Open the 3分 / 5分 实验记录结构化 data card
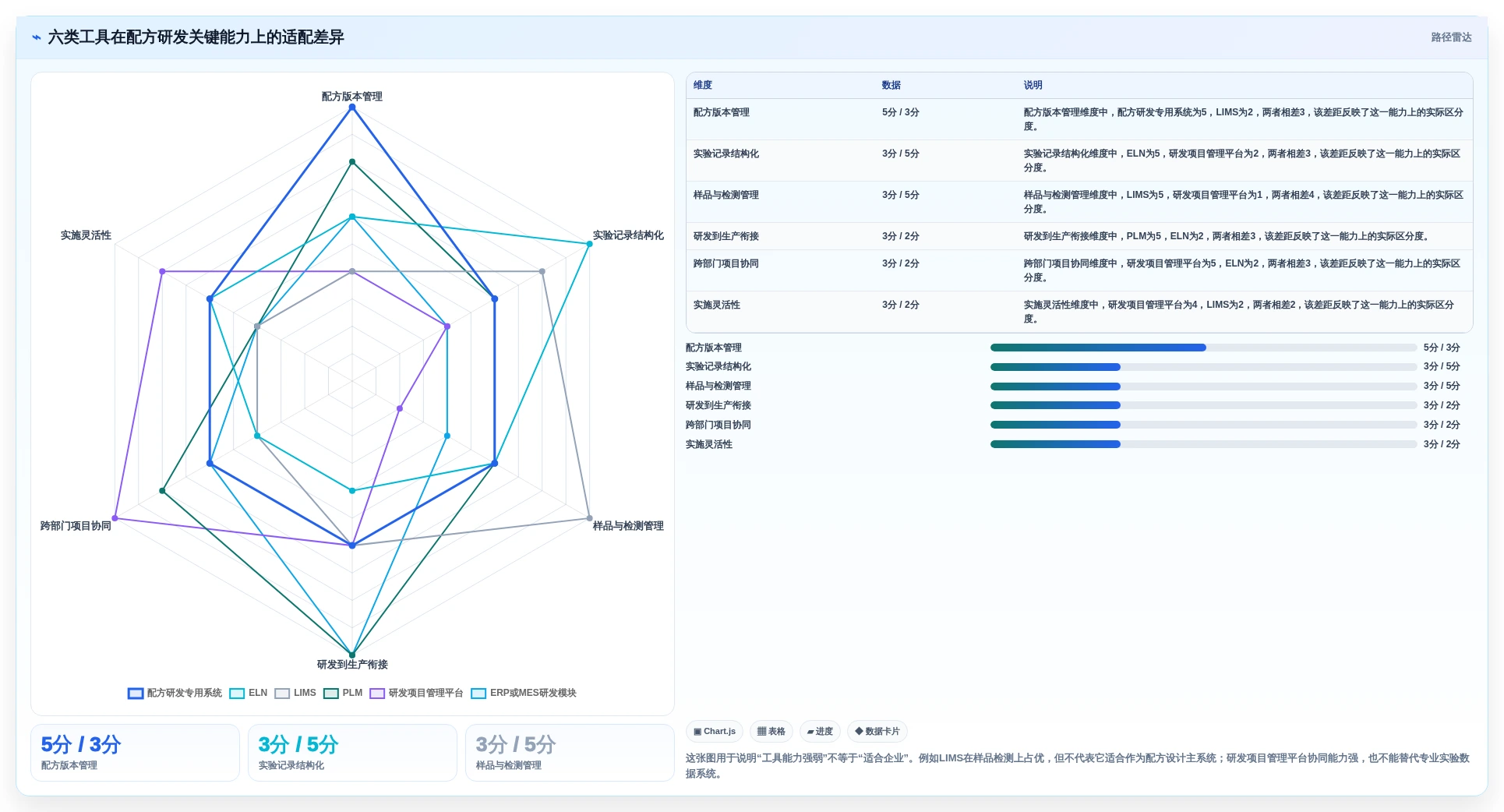 tap(352, 753)
